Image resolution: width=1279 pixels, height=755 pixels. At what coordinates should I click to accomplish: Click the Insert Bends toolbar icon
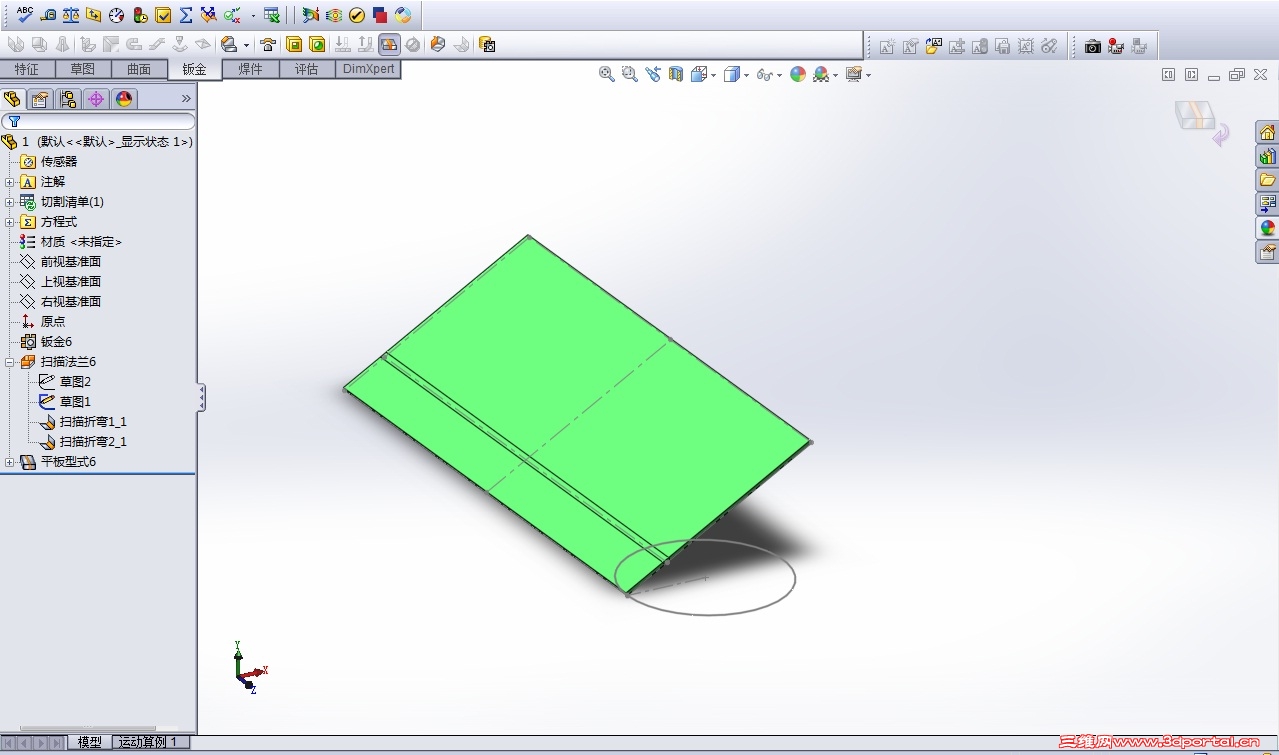[461, 44]
